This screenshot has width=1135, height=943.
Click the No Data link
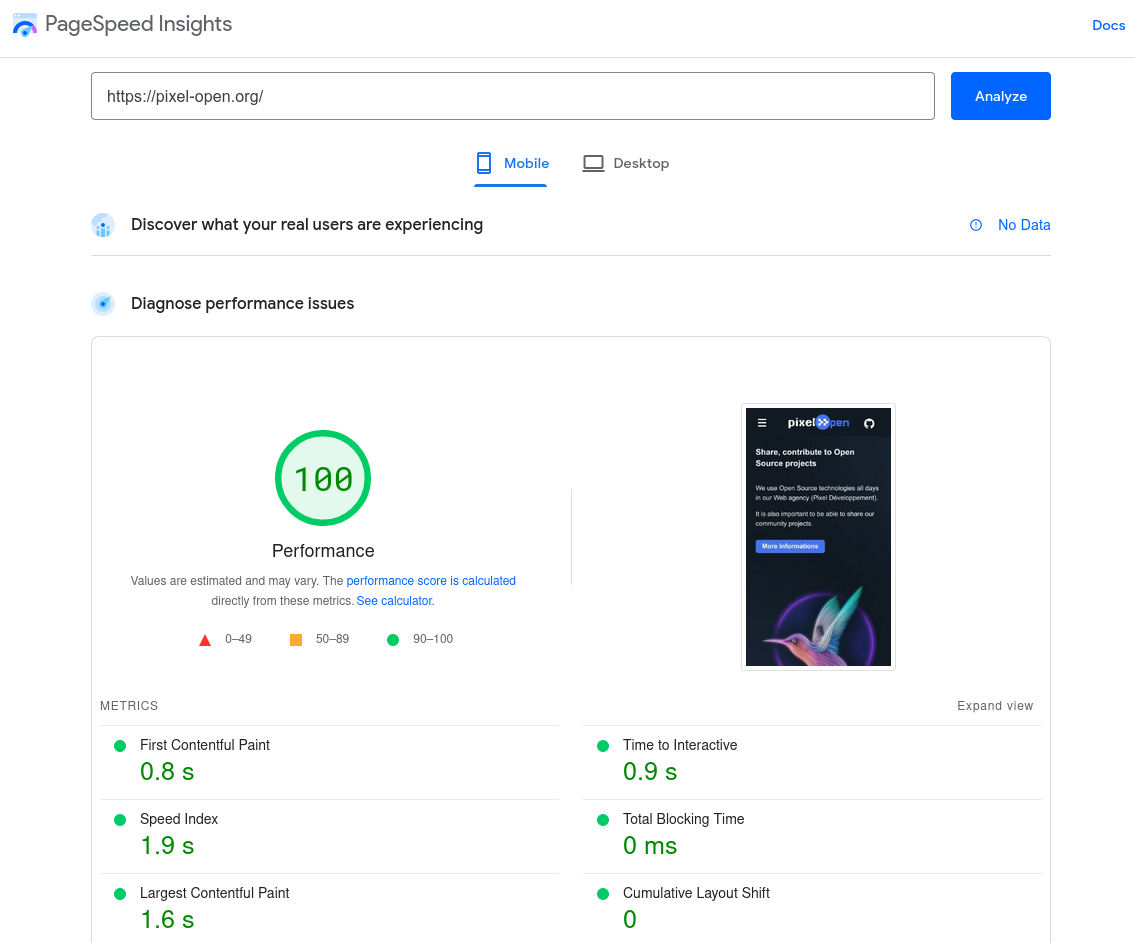(x=1024, y=225)
